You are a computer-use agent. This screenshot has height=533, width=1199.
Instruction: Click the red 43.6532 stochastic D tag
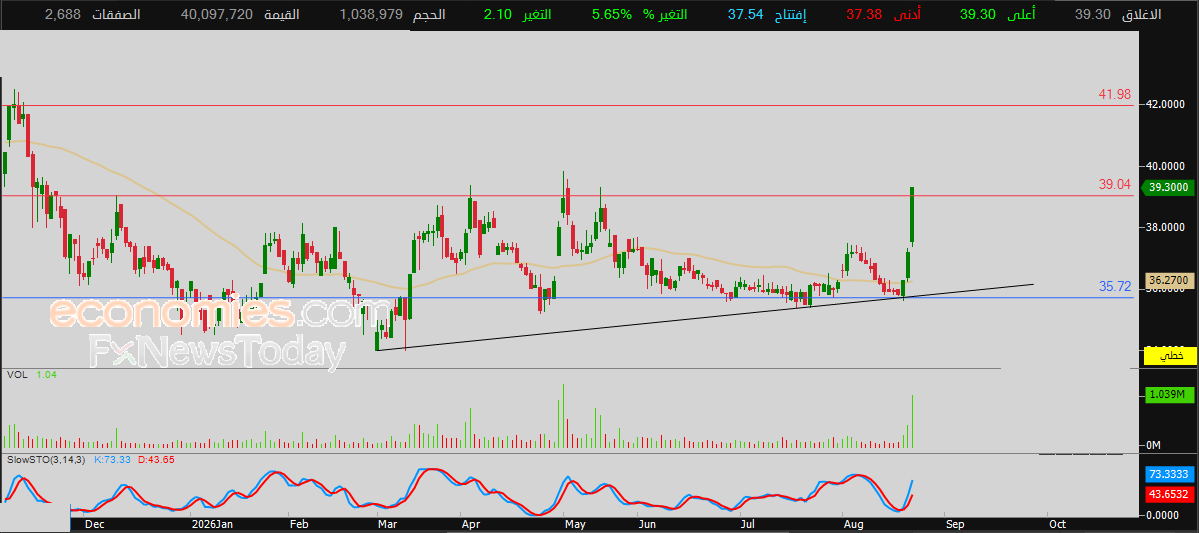click(x=1168, y=495)
